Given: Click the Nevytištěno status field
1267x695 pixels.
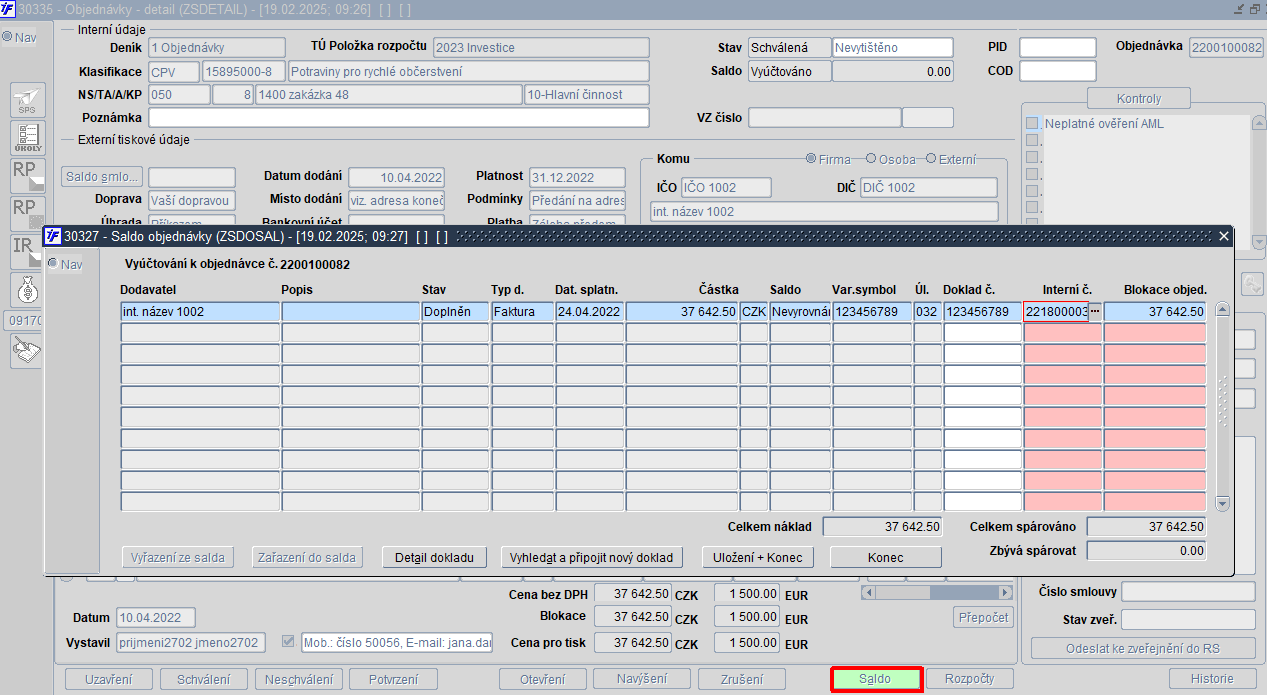Looking at the screenshot, I should [x=893, y=47].
